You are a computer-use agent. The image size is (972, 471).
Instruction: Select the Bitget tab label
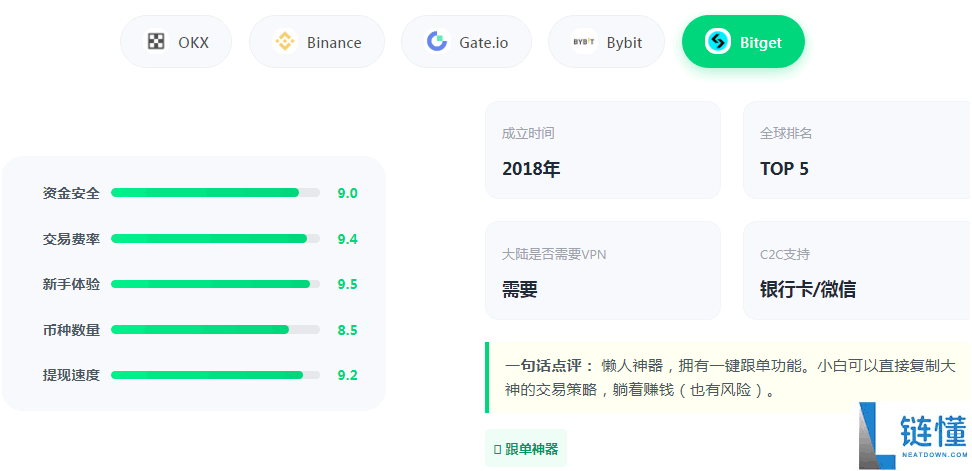pyautogui.click(x=761, y=43)
